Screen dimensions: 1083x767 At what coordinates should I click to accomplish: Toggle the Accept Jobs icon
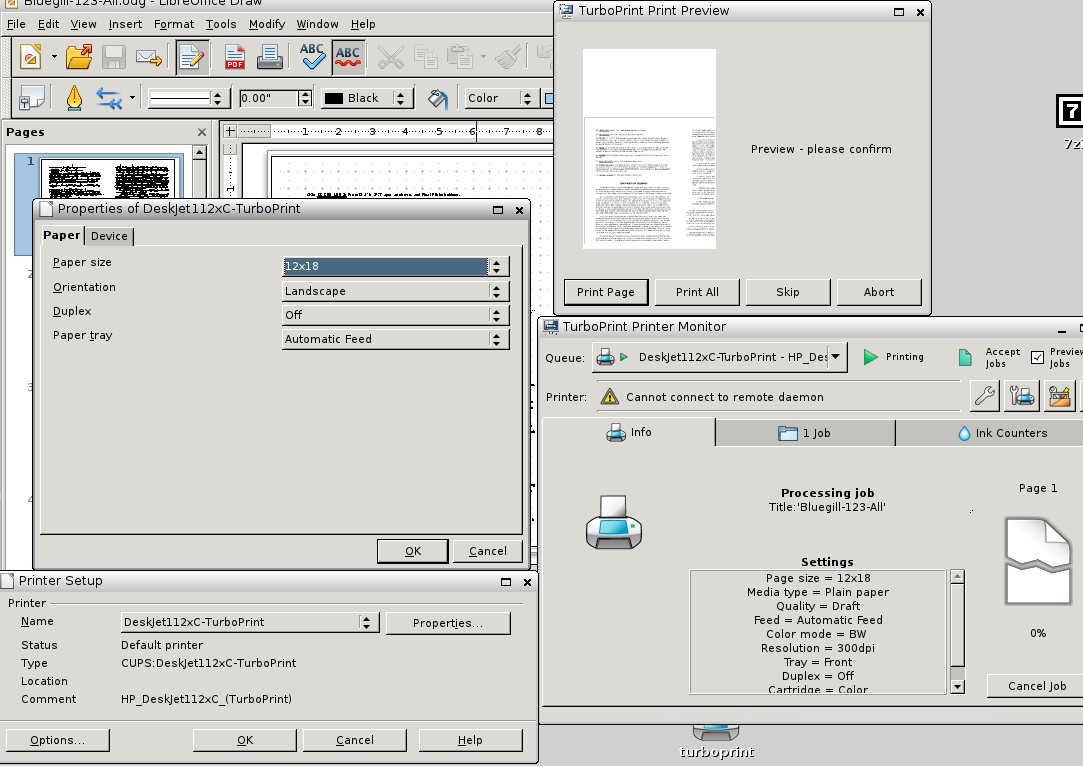click(x=965, y=357)
